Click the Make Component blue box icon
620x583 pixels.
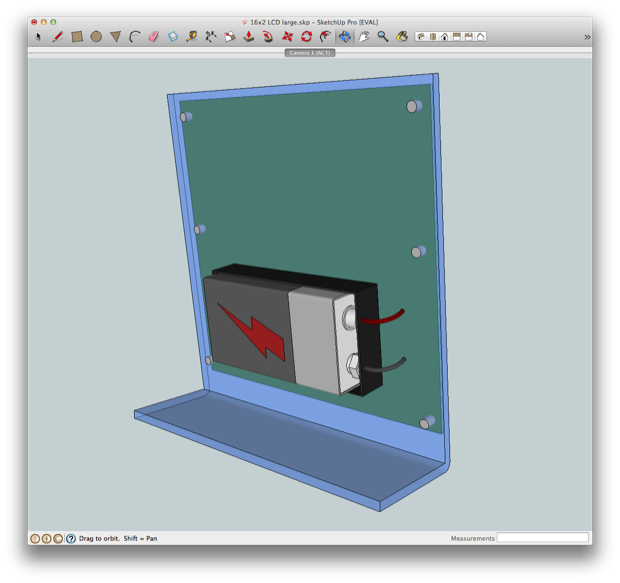point(173,37)
